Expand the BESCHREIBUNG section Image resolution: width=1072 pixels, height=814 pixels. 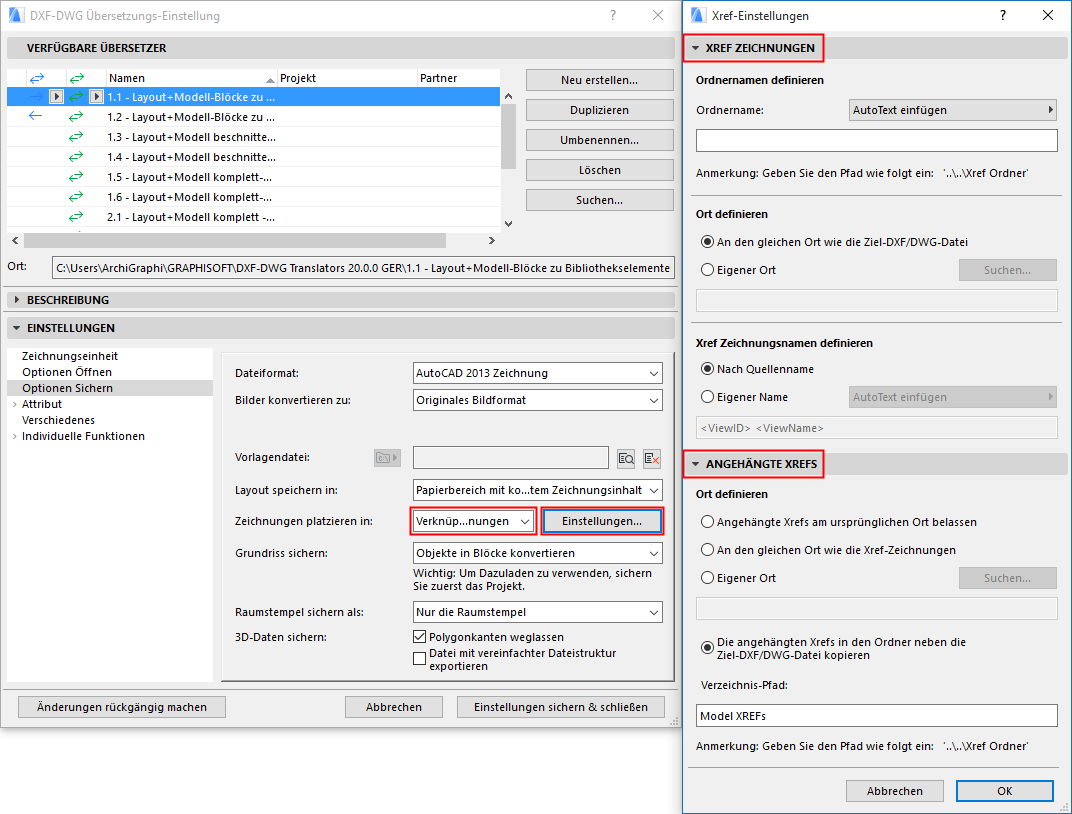click(17, 300)
